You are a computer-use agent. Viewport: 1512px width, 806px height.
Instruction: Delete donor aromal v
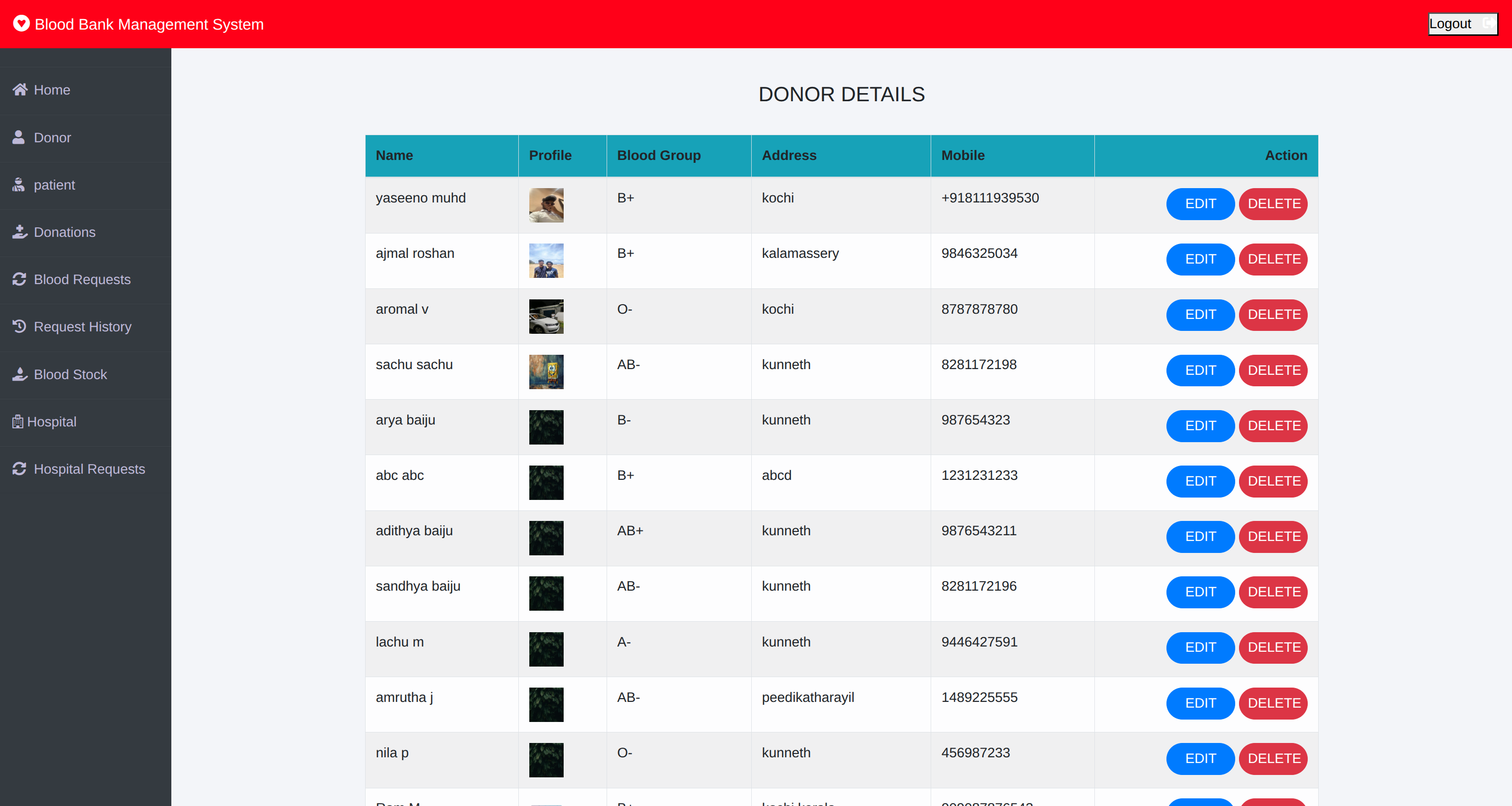pos(1273,315)
